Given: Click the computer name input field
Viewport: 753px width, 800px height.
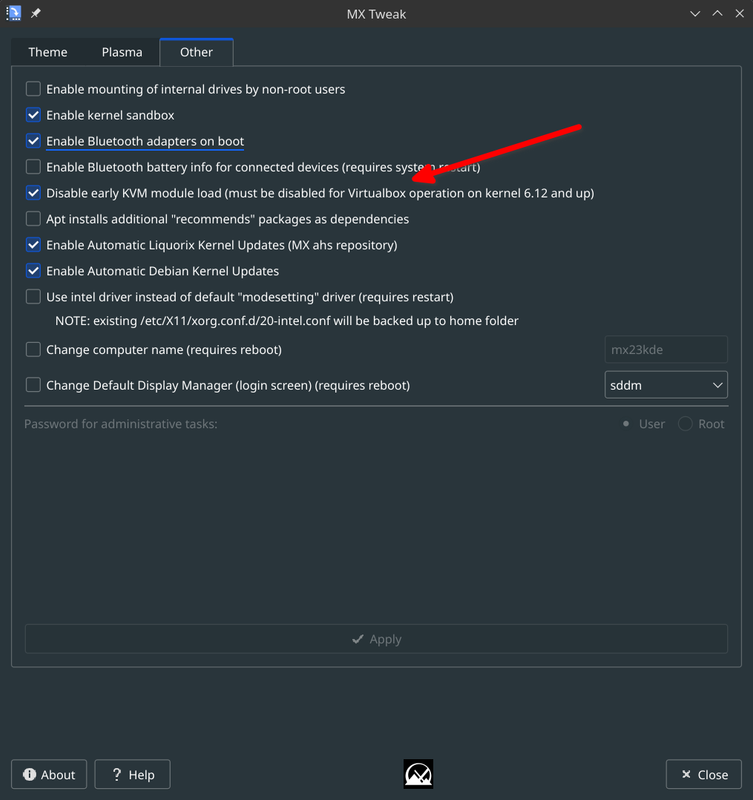Looking at the screenshot, I should pos(666,349).
